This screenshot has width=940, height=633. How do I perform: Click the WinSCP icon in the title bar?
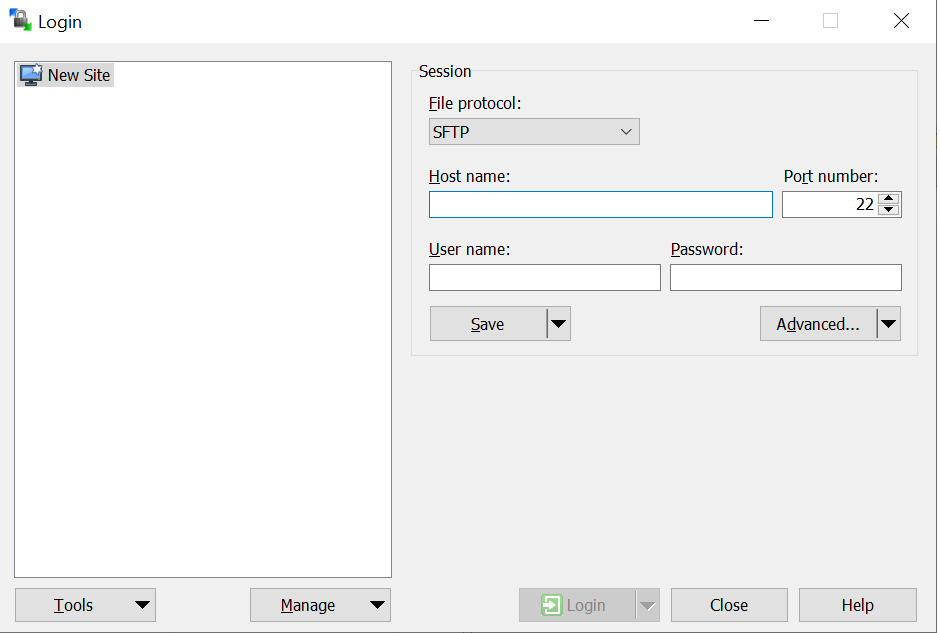[x=20, y=21]
